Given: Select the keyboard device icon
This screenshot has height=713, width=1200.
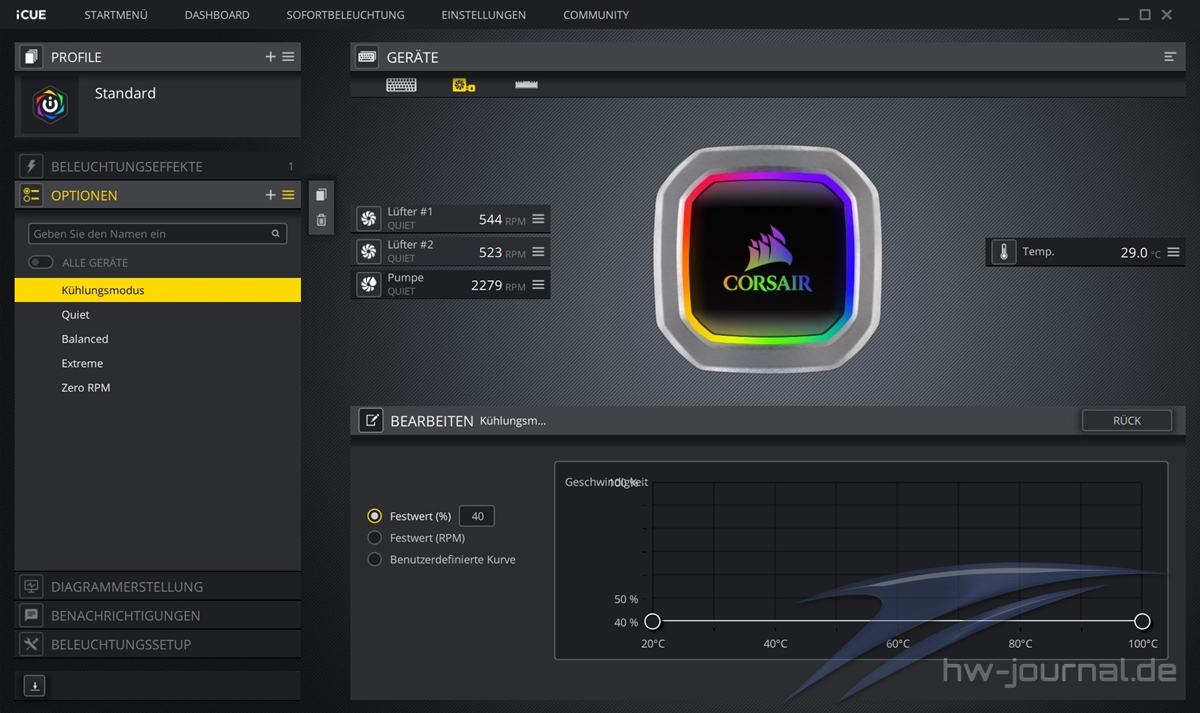Looking at the screenshot, I should click(x=401, y=85).
